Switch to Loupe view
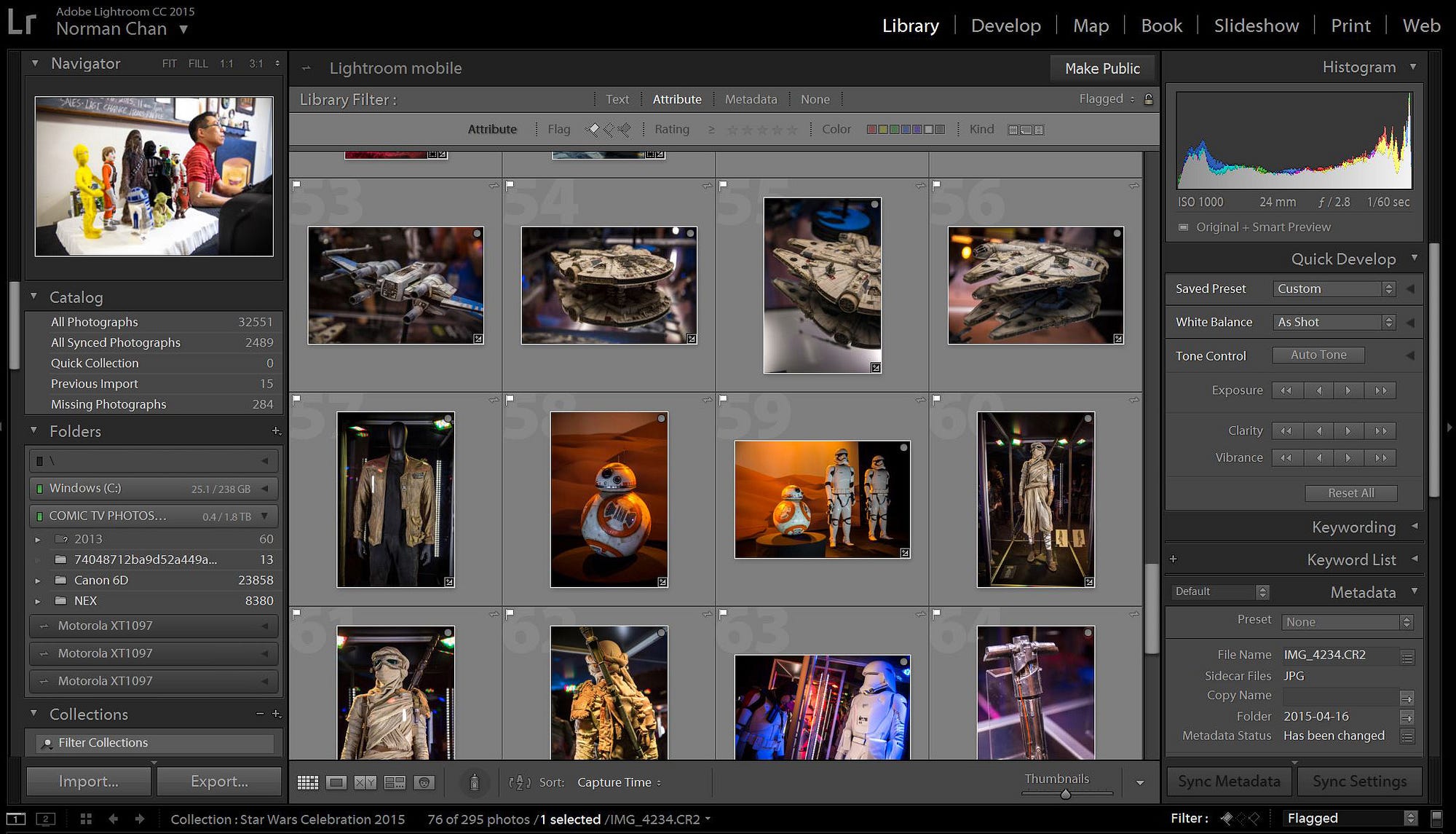Viewport: 1456px width, 834px height. (x=336, y=782)
